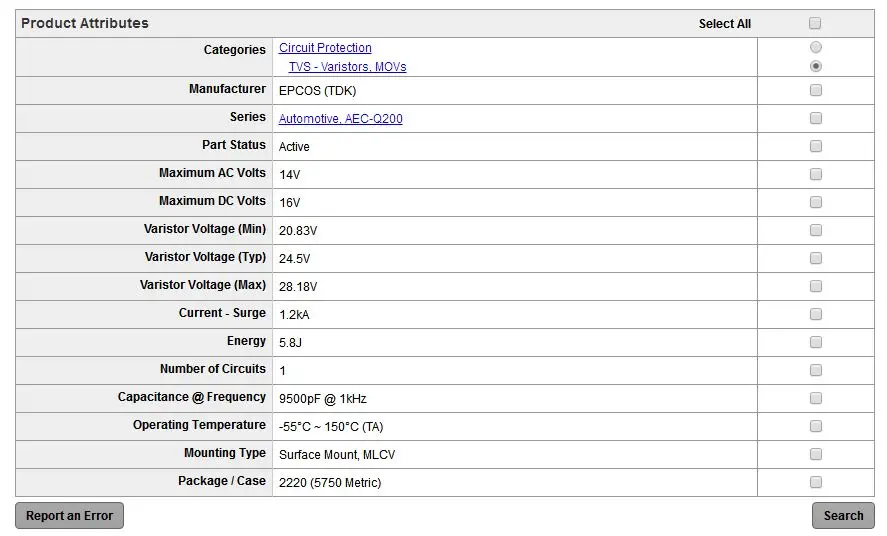Click the Varistor Voltage (Min) label
This screenshot has height=536, width=887.
[x=205, y=228]
